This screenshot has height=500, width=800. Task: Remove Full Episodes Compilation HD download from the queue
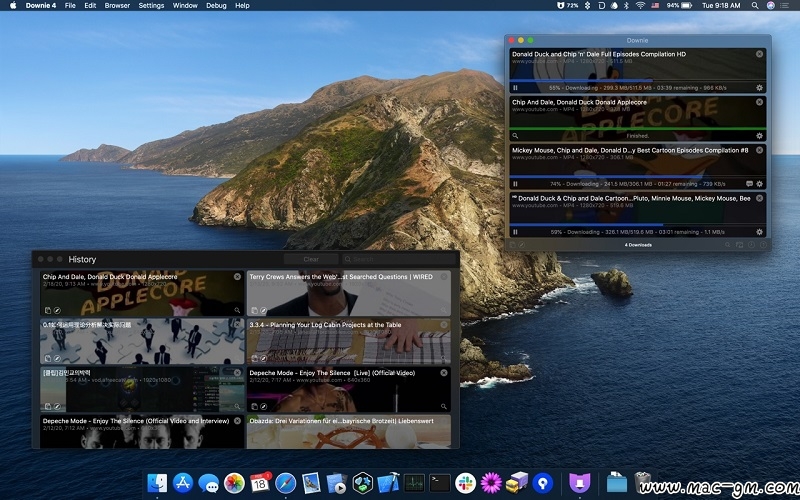coord(759,54)
